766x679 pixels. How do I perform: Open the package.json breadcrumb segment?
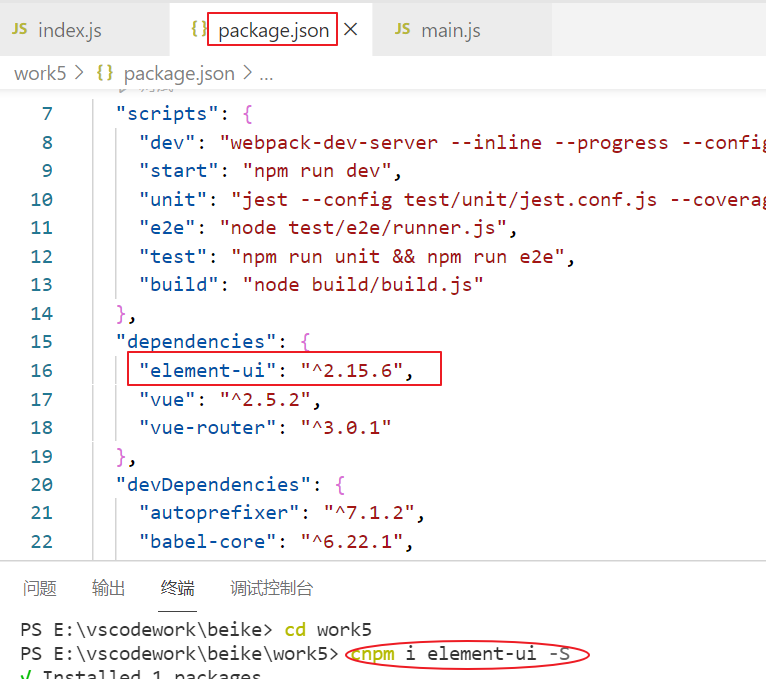179,73
